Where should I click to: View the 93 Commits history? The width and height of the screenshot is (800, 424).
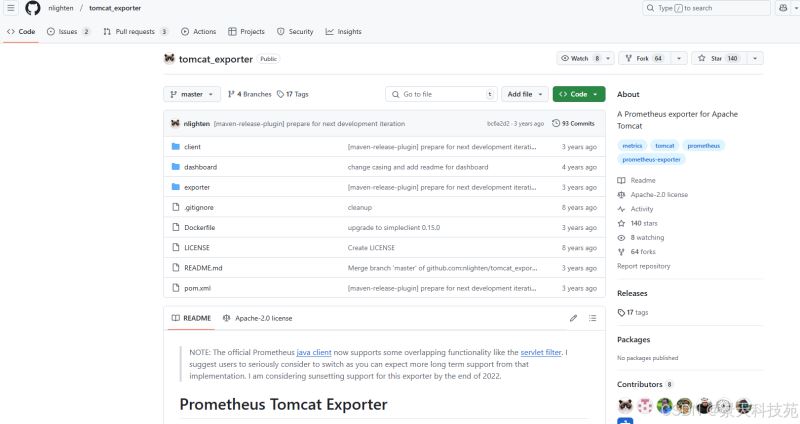point(577,123)
